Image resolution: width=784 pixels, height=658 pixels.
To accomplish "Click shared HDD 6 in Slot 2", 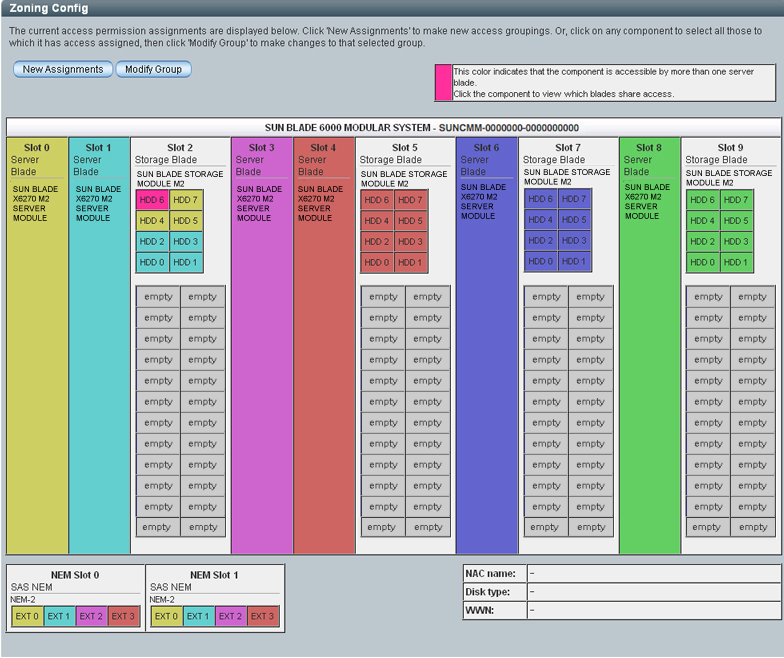I will (x=152, y=200).
